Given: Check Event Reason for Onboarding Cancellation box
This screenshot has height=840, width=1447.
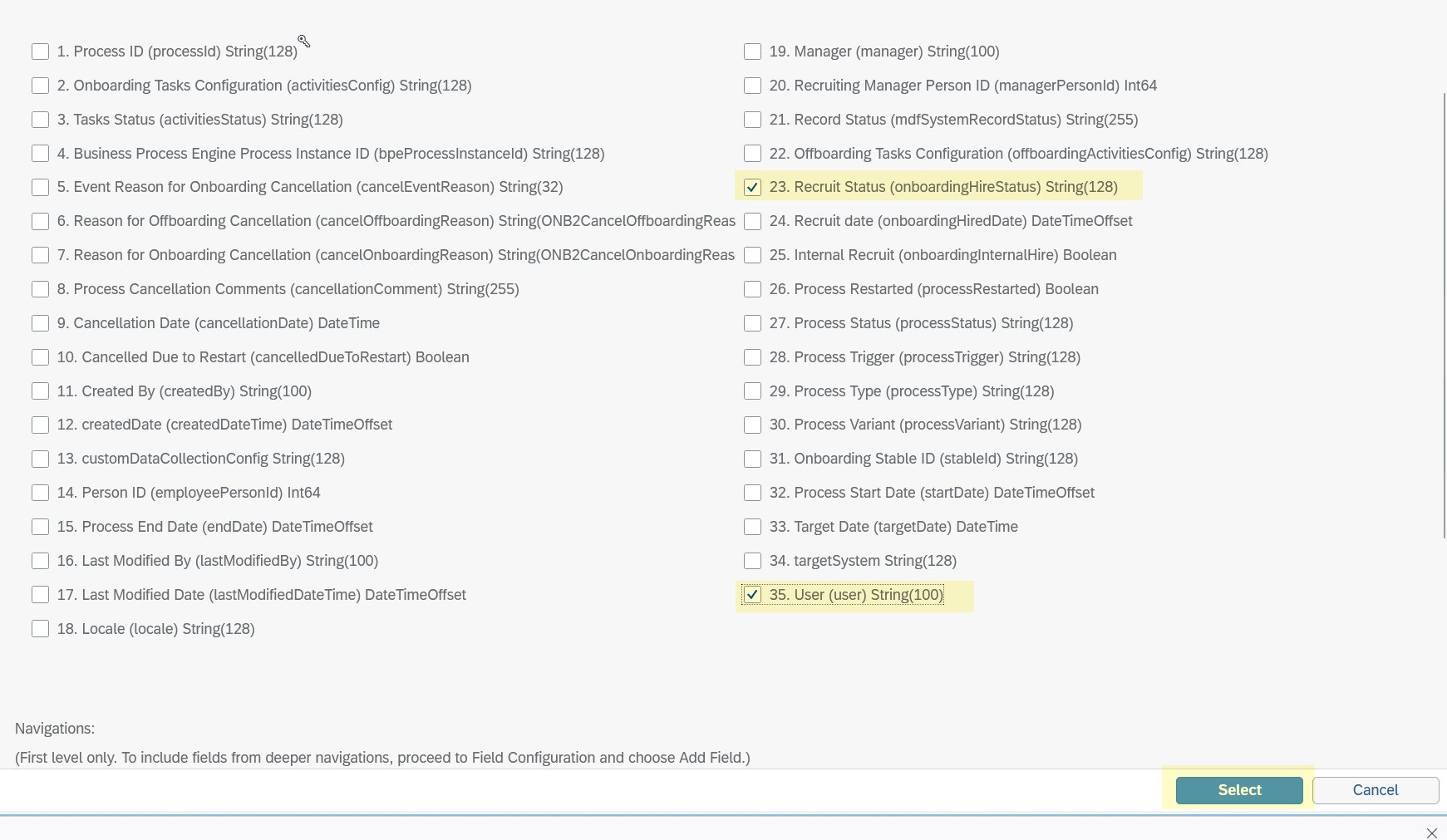Looking at the screenshot, I should [x=40, y=187].
